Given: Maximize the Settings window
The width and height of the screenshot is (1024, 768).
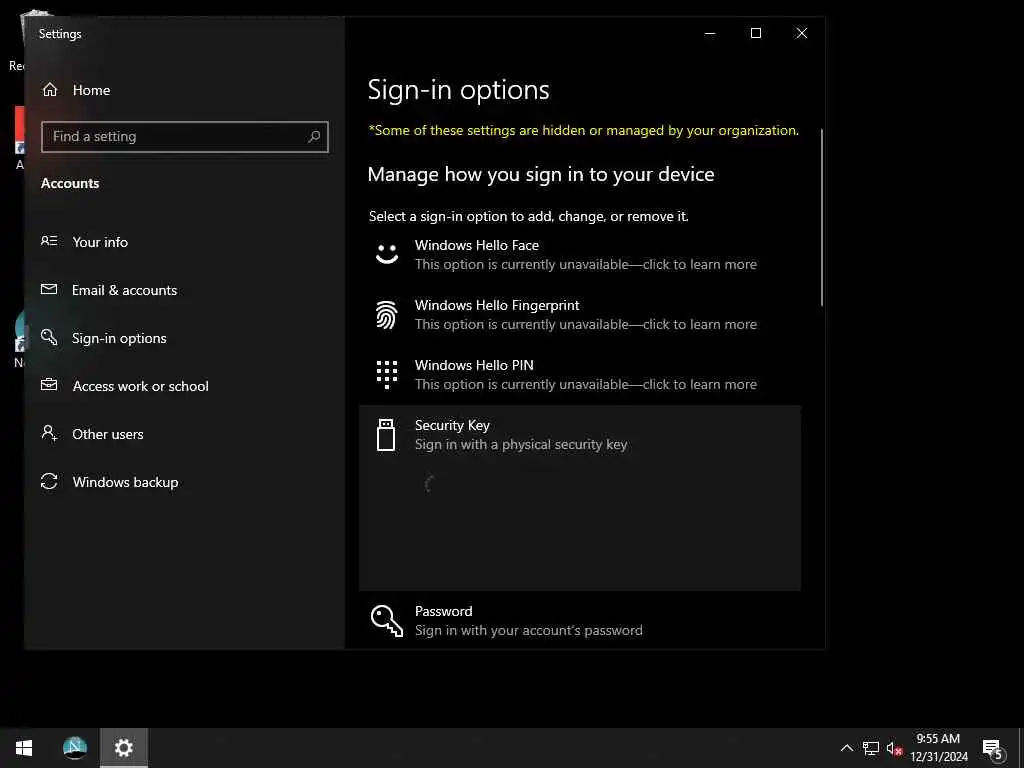Looking at the screenshot, I should 756,33.
